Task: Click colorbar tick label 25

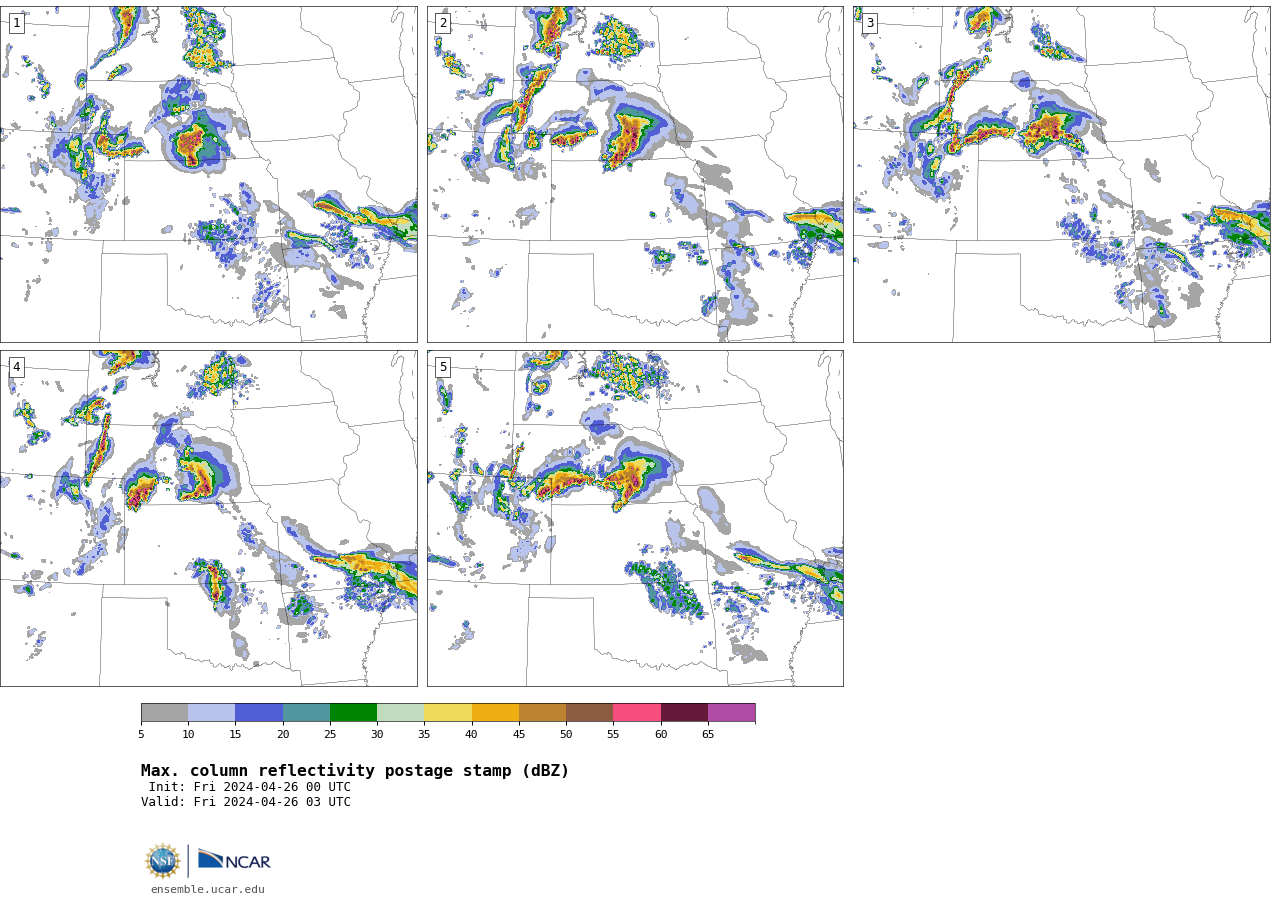Action: tap(330, 735)
